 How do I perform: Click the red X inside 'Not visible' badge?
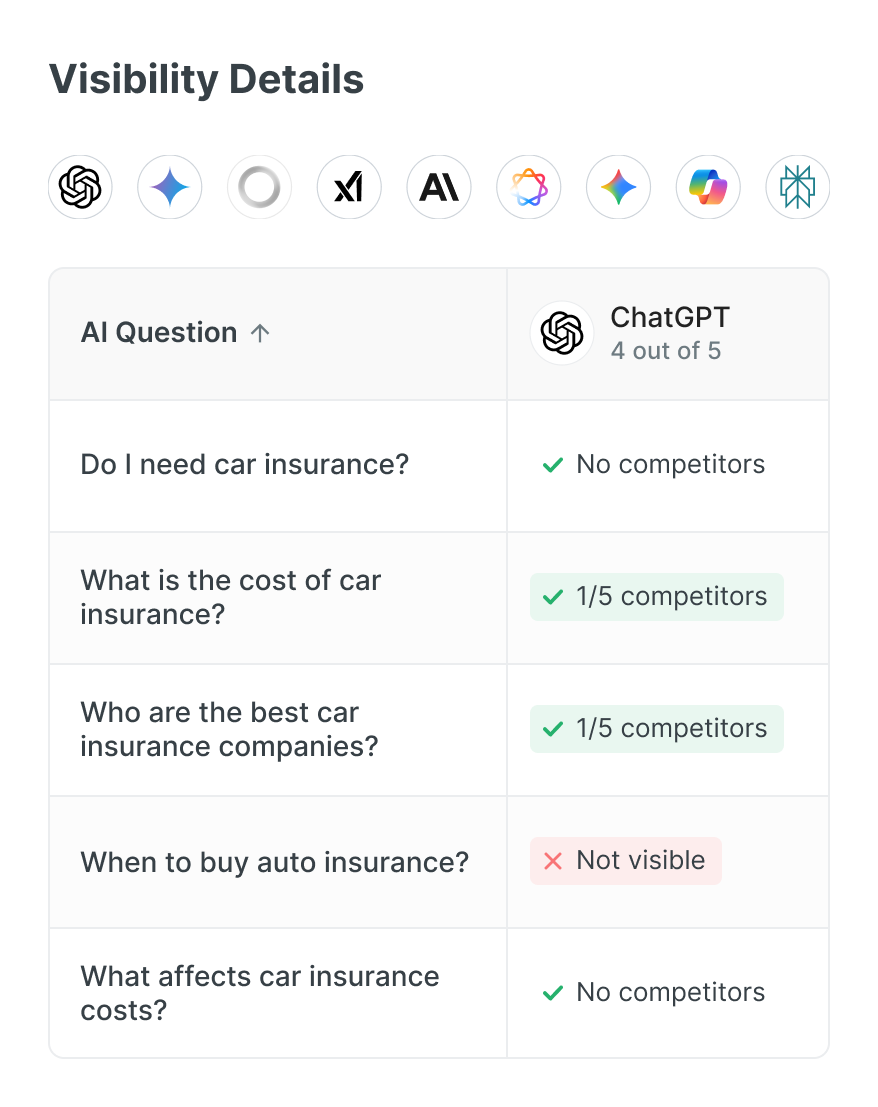click(551, 861)
